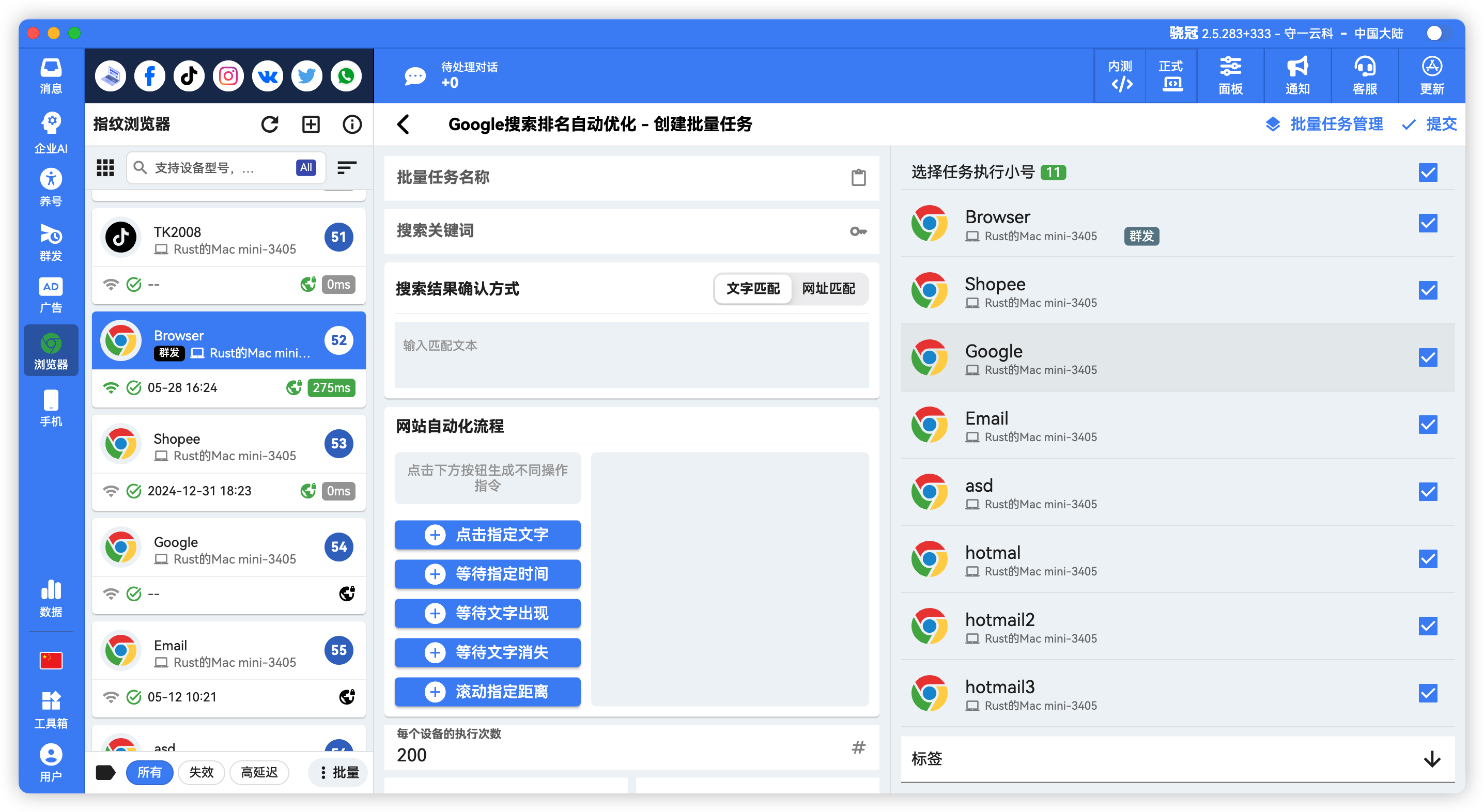Click the clipboard icon in 批量任务名称
Screen dimensions: 1484x812
tap(858, 177)
